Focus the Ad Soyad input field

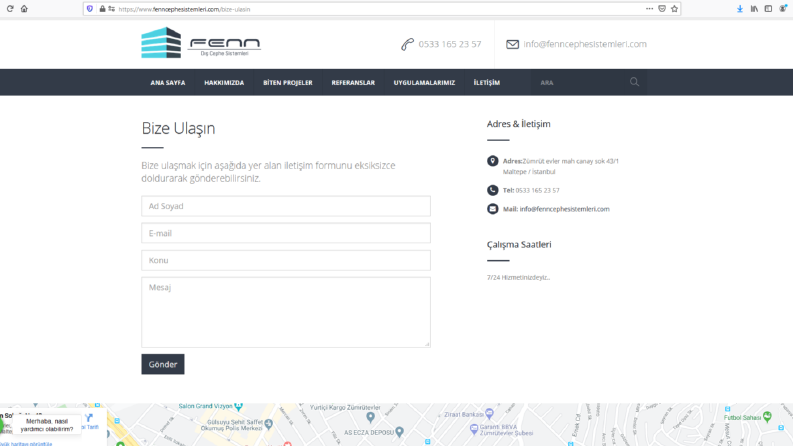(286, 206)
